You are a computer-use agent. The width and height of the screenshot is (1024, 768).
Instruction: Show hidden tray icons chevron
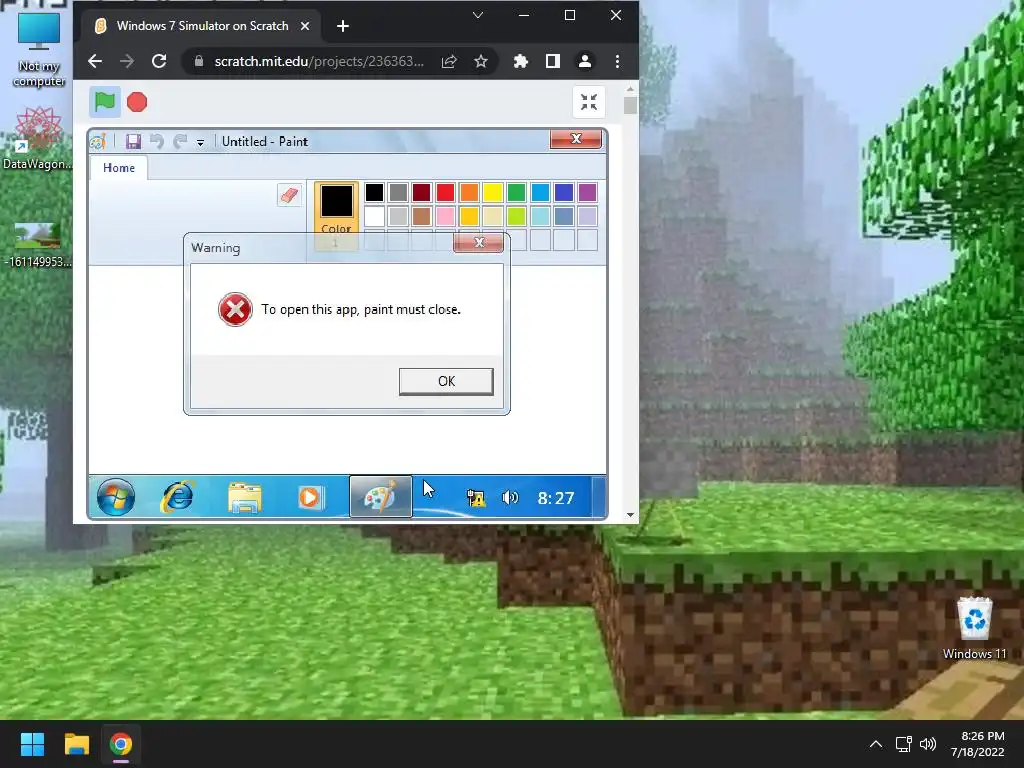pos(876,744)
